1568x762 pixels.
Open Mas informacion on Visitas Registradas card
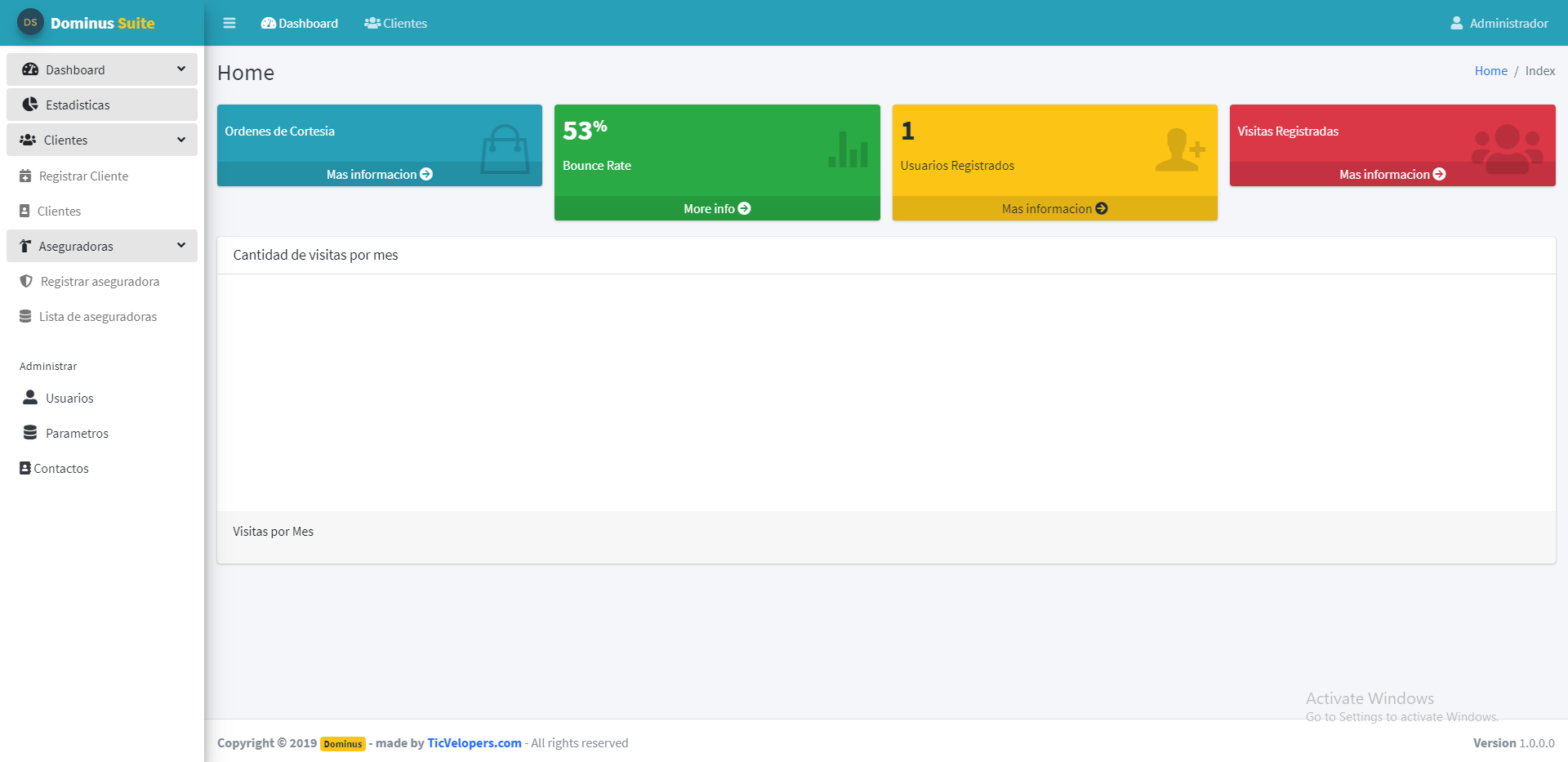pyautogui.click(x=1392, y=174)
